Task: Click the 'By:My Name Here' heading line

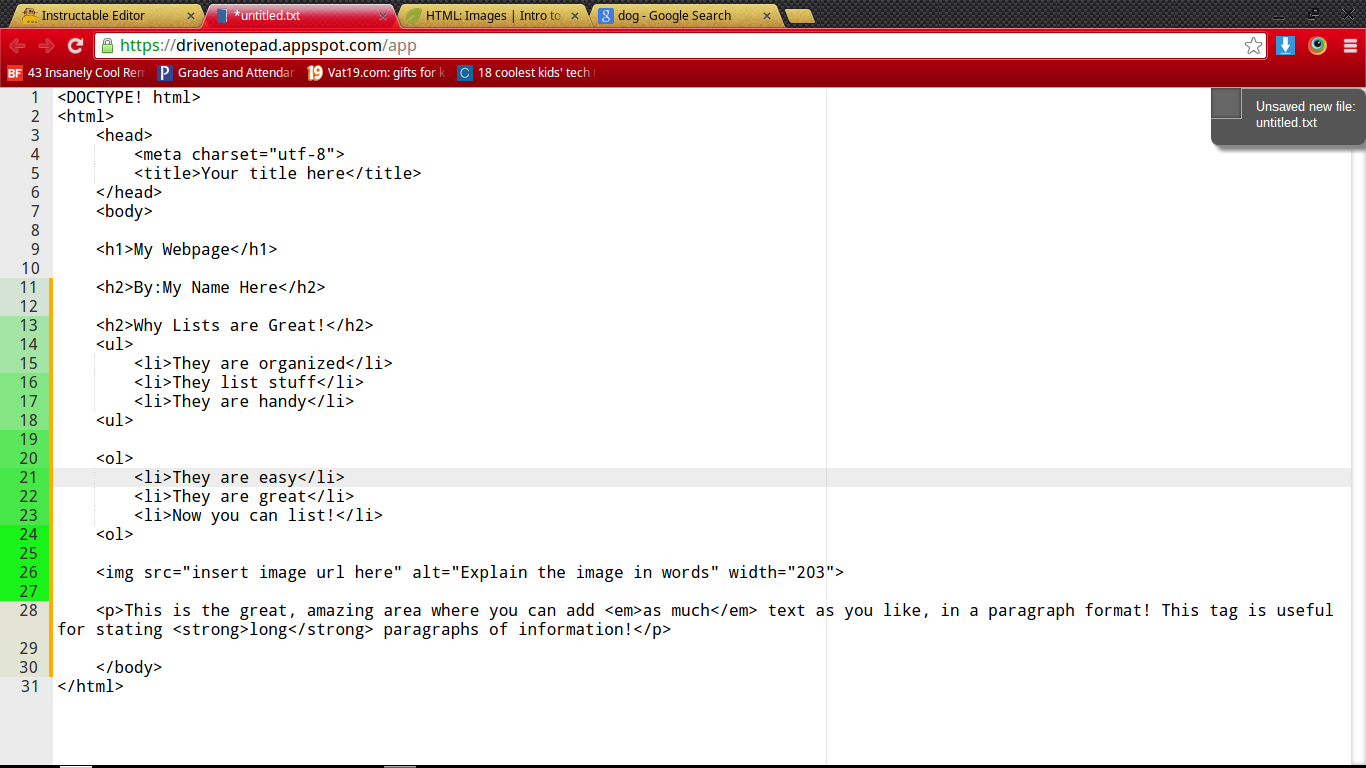Action: (x=211, y=288)
